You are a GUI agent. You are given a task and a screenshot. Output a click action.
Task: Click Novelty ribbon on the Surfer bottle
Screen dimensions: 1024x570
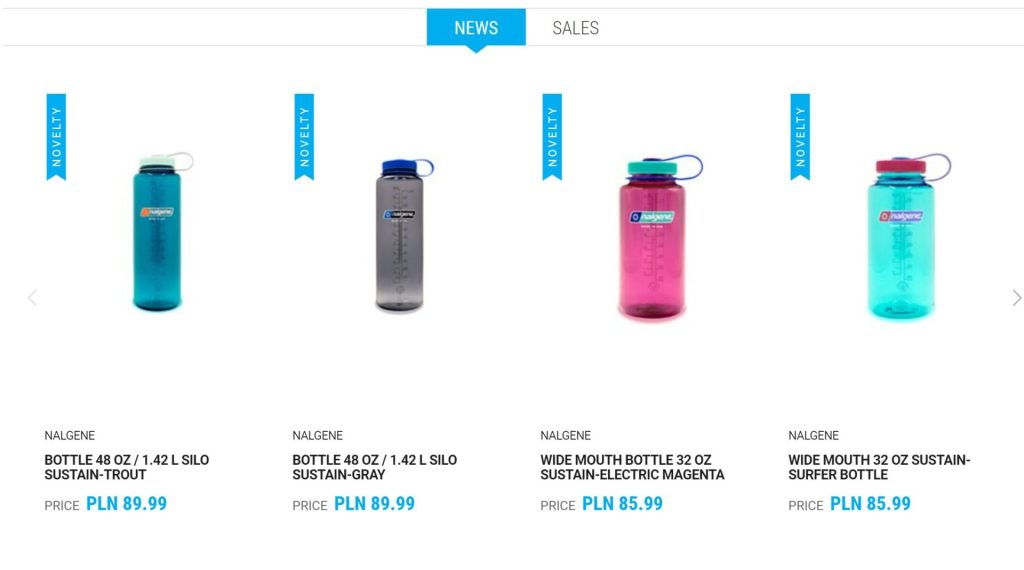[x=800, y=136]
